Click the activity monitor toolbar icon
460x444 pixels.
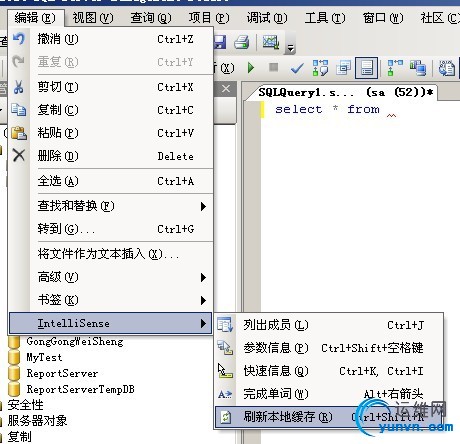[x=271, y=42]
